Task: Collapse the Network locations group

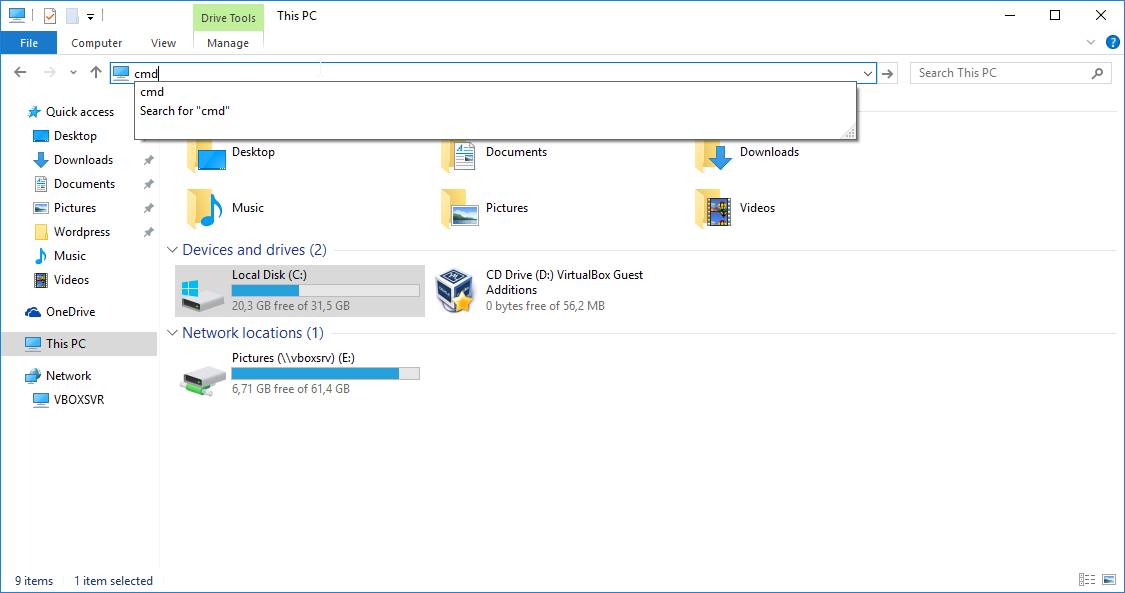Action: tap(172, 333)
